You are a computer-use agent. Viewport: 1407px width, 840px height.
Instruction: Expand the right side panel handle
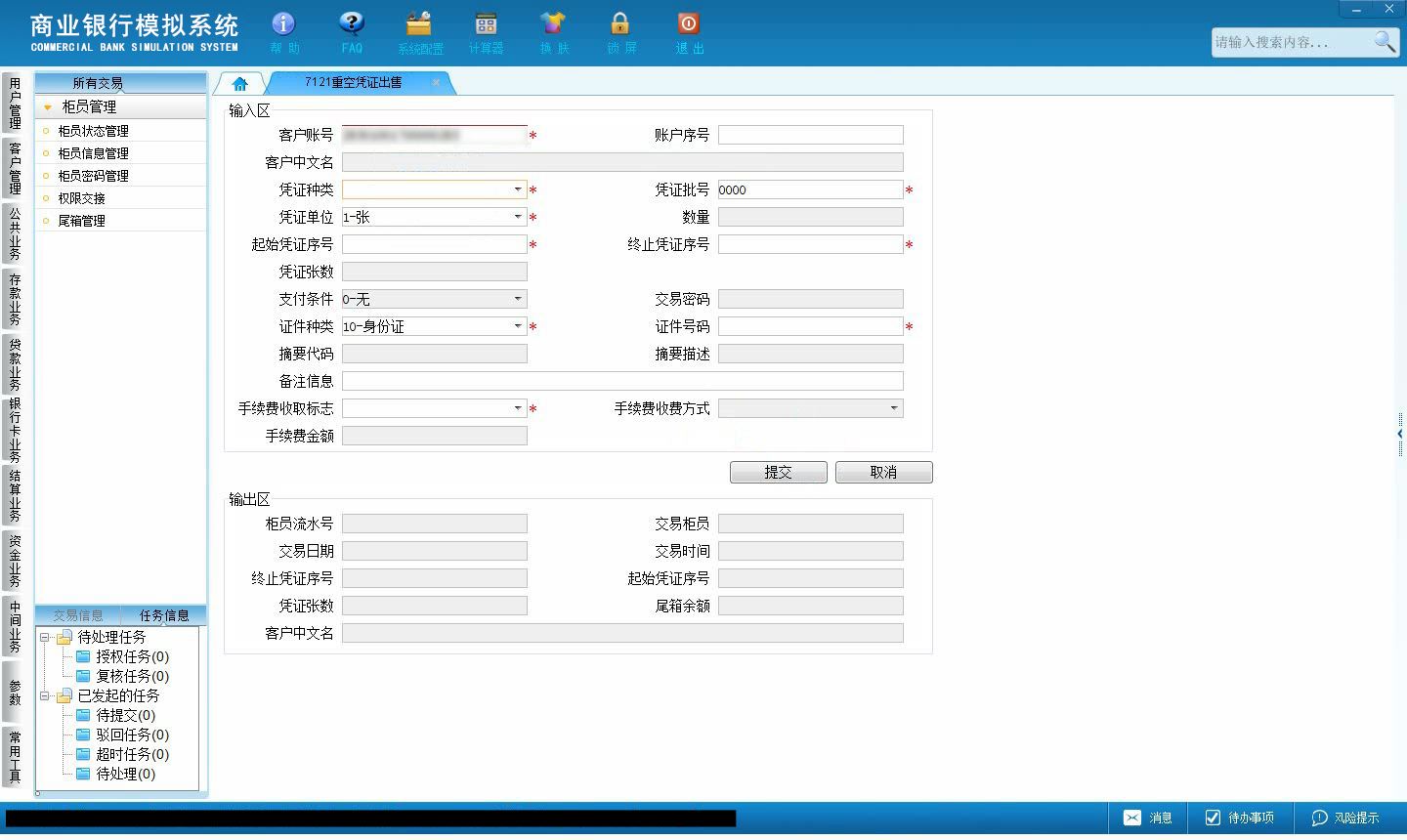pos(1400,434)
